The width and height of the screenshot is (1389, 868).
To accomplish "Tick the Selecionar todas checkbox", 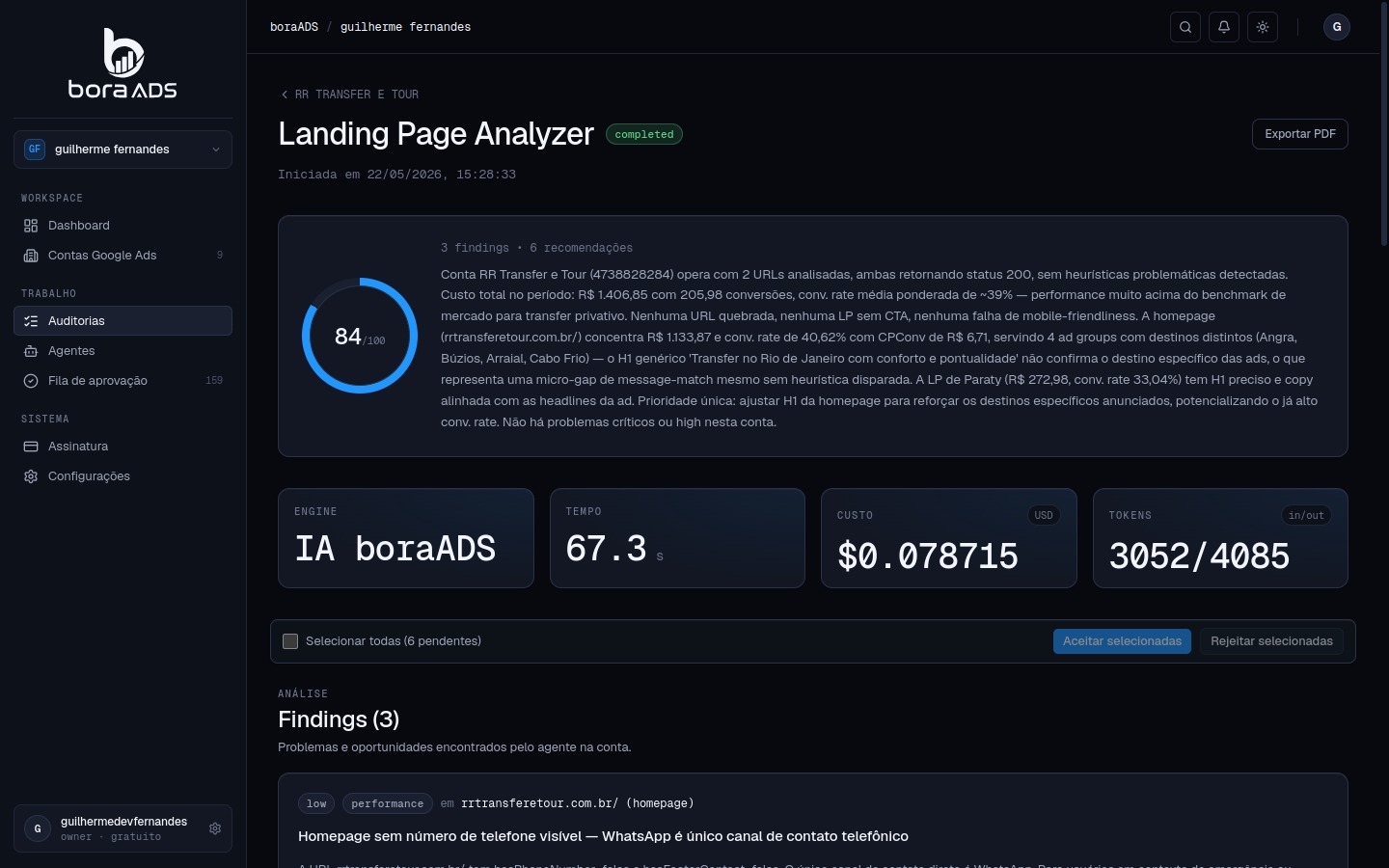I will [290, 641].
